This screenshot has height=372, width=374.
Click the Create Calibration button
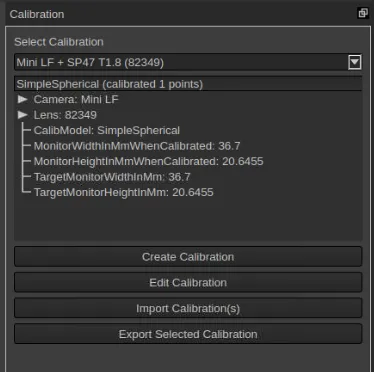click(188, 257)
